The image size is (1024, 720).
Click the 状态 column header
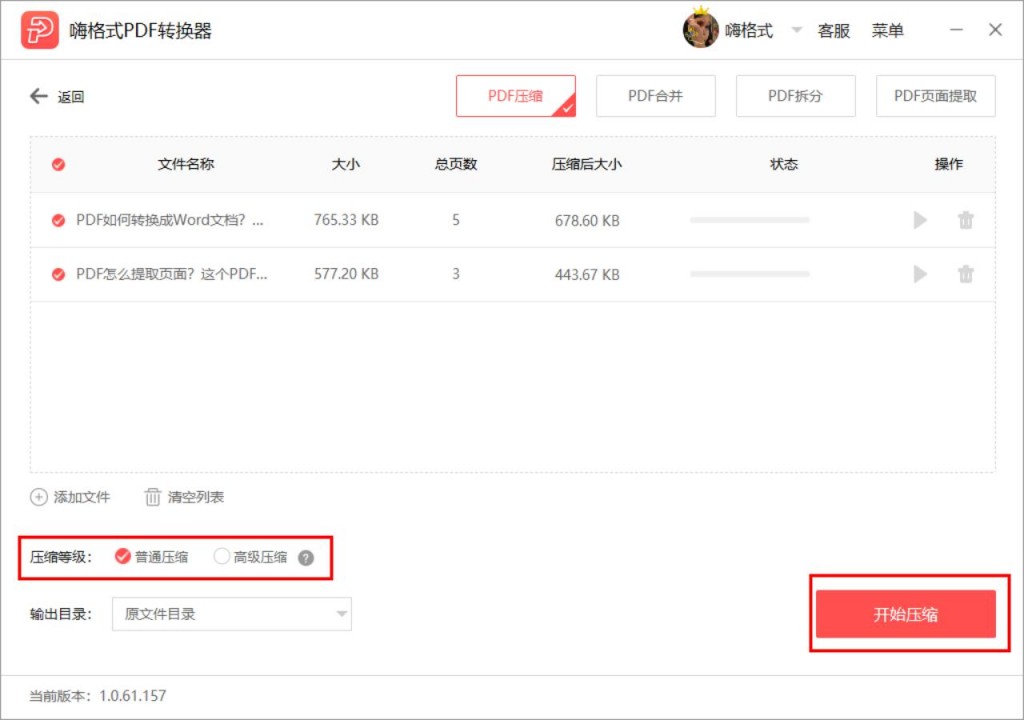point(784,164)
